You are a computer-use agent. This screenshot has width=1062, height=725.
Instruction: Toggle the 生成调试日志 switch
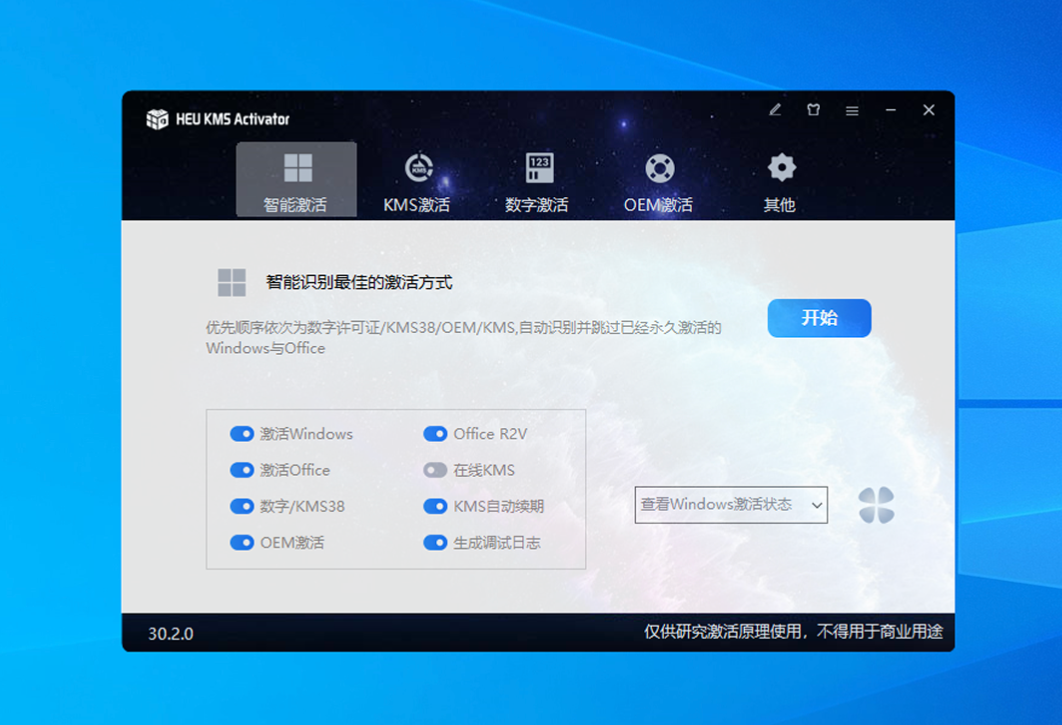click(x=436, y=543)
